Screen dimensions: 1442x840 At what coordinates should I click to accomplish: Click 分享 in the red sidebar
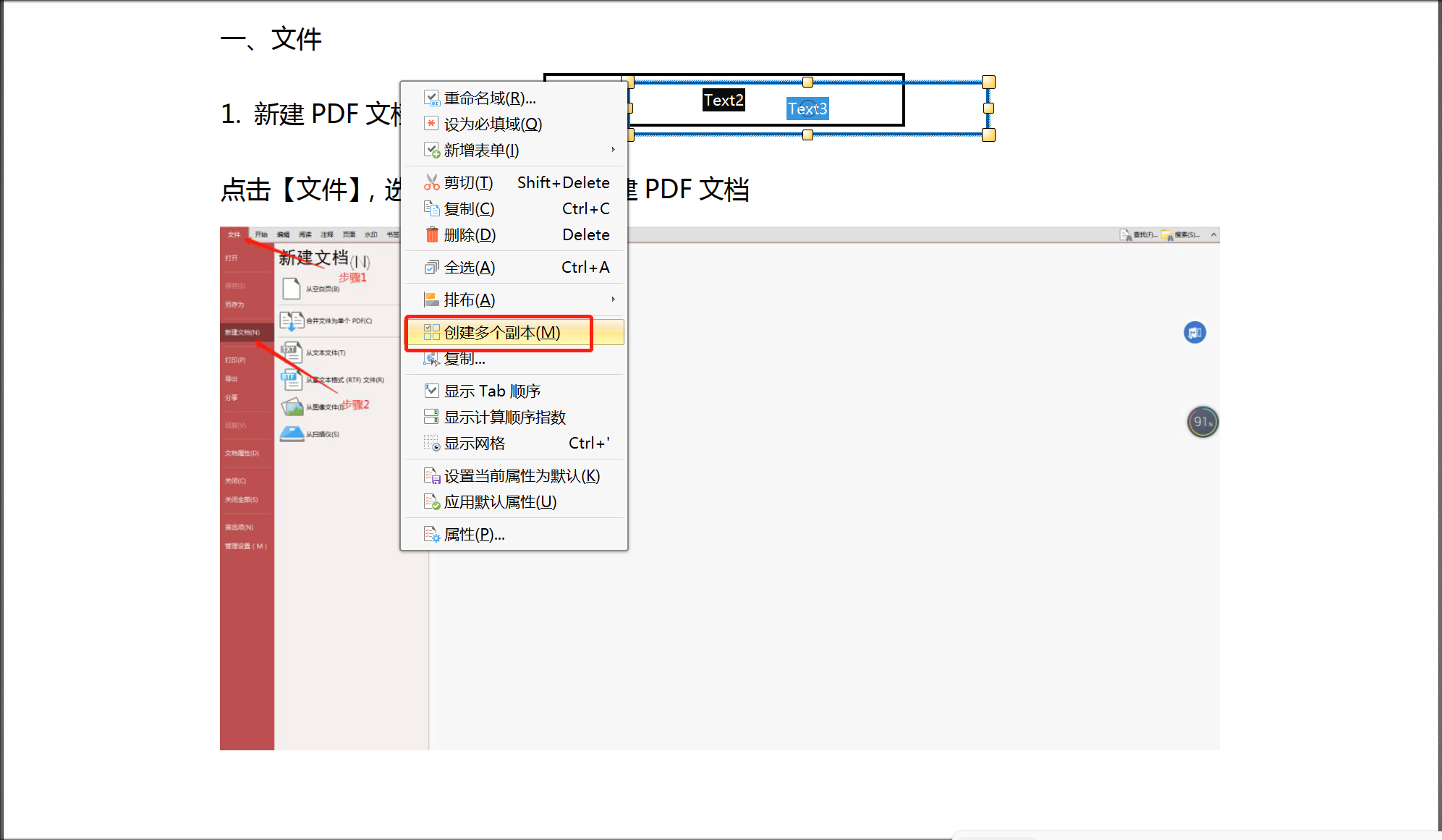click(x=232, y=397)
